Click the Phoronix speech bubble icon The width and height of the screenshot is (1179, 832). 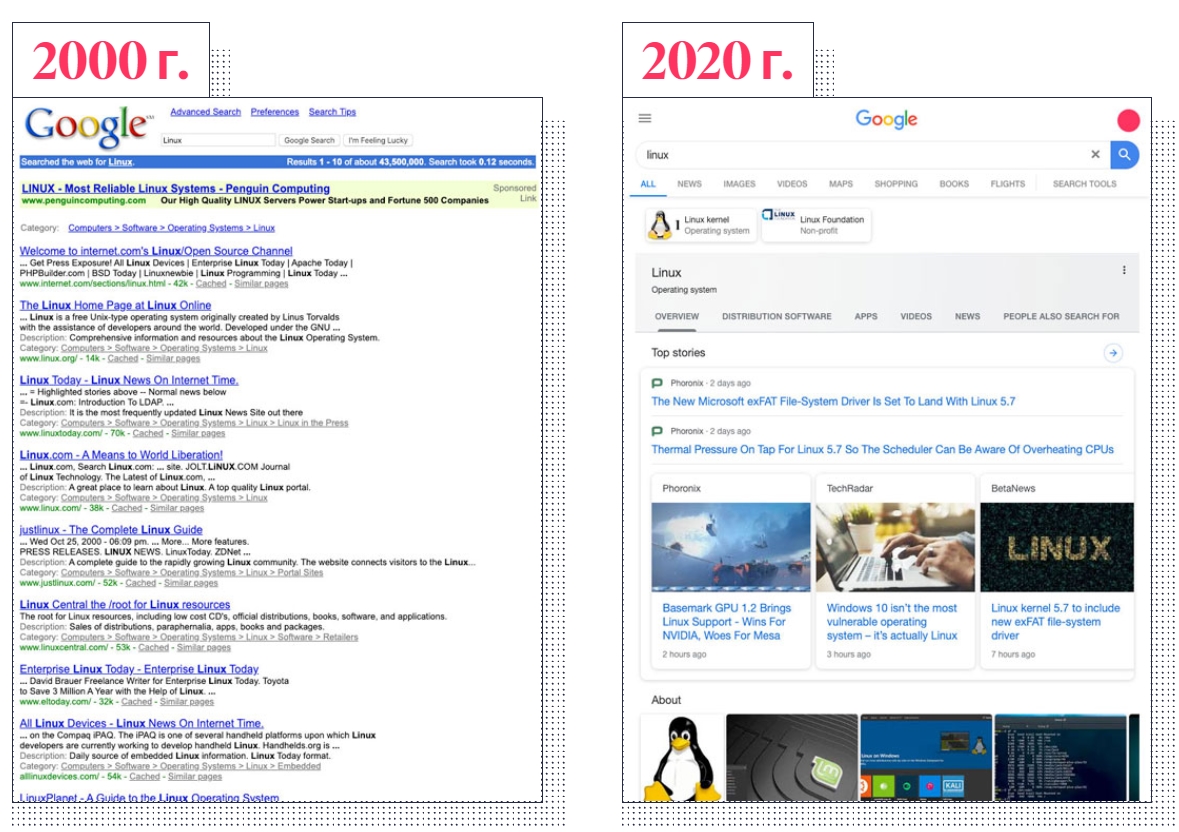(x=655, y=383)
